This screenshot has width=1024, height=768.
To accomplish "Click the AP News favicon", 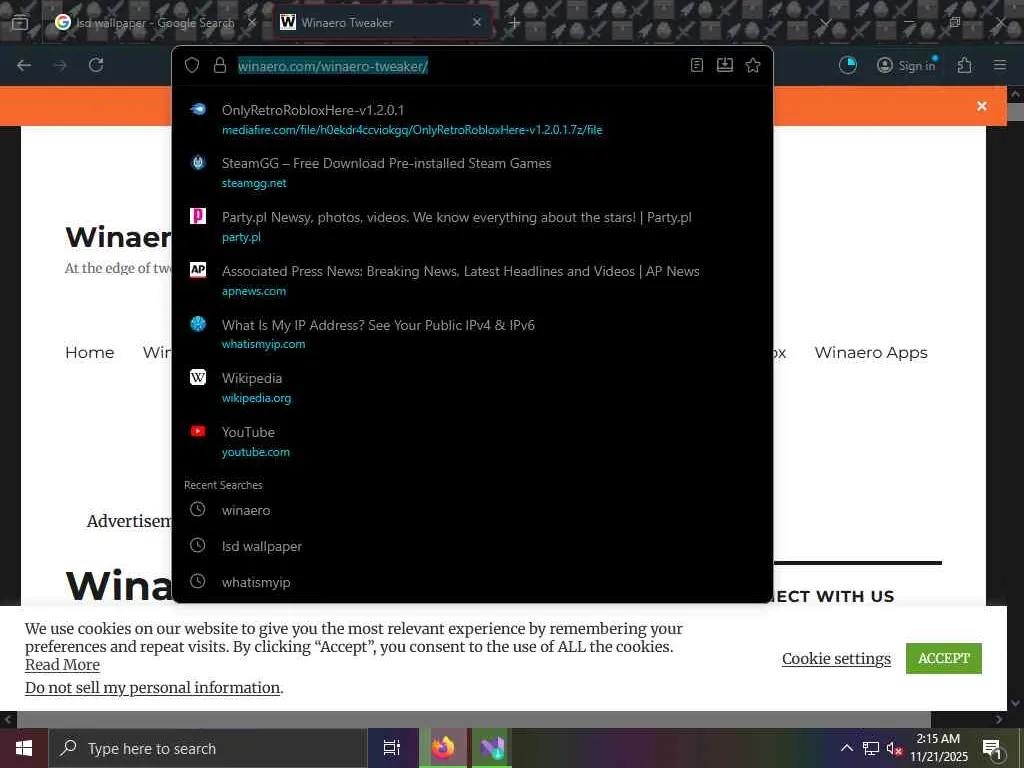I will click(198, 269).
